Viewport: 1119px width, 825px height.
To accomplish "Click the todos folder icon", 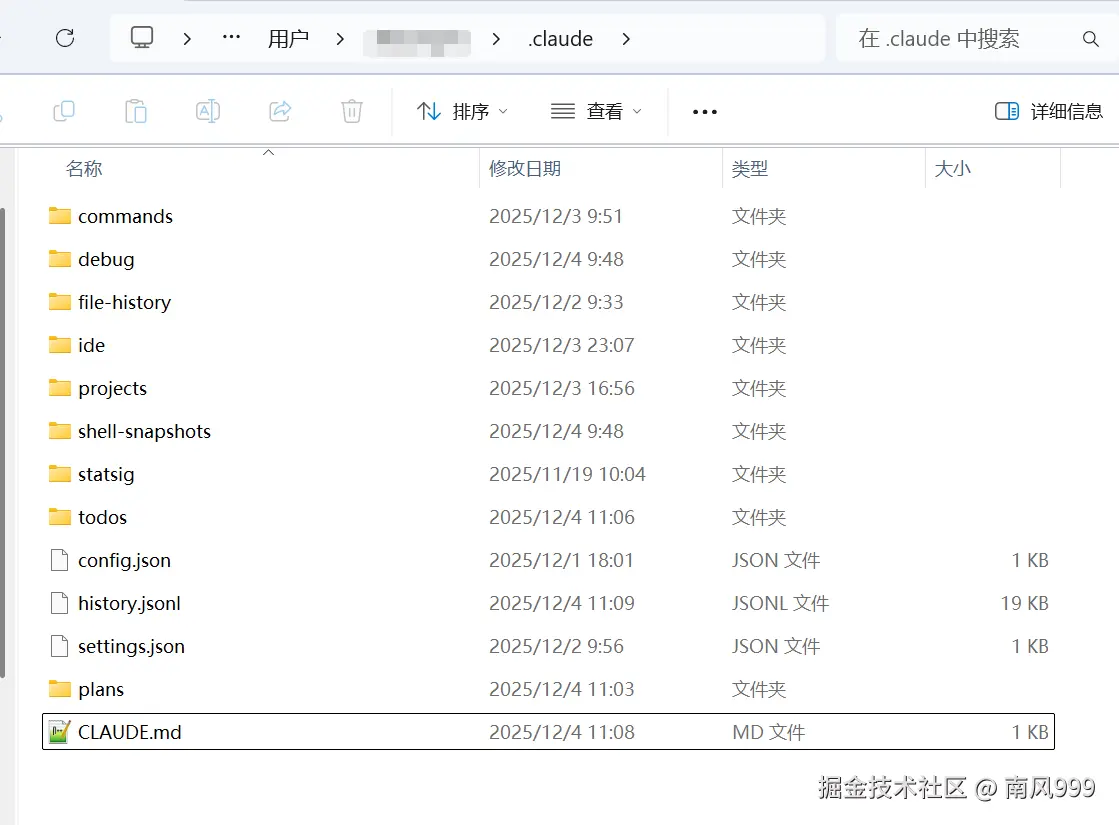I will [60, 517].
